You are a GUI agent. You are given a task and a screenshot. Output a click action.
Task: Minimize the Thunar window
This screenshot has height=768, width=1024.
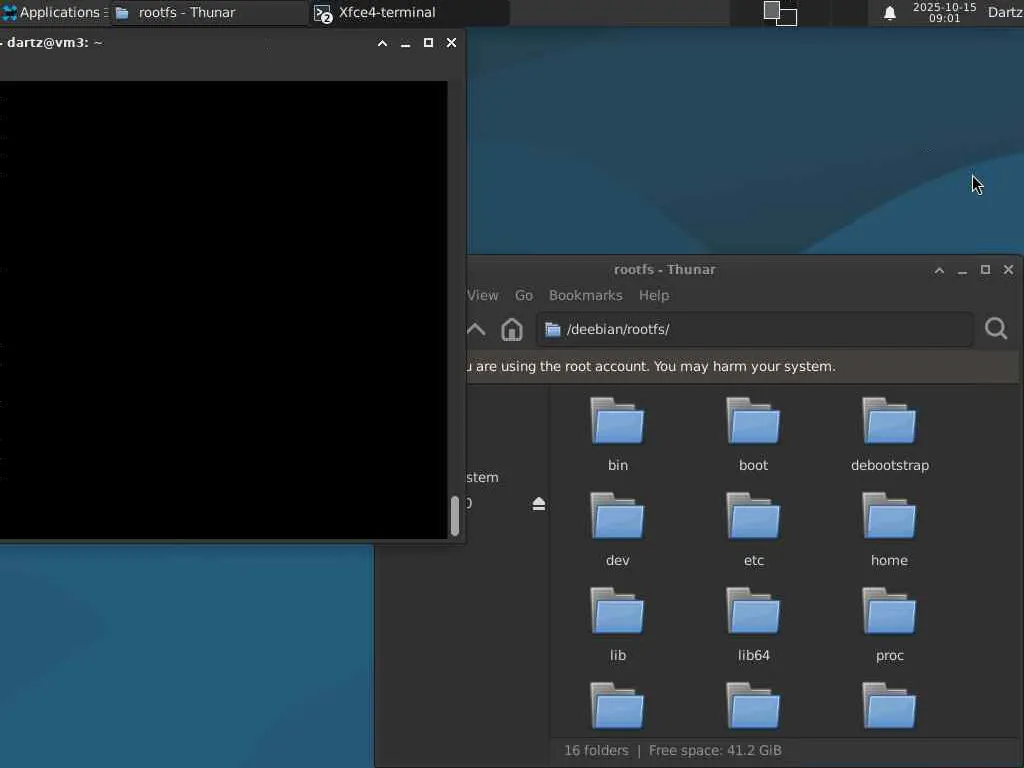pyautogui.click(x=962, y=270)
